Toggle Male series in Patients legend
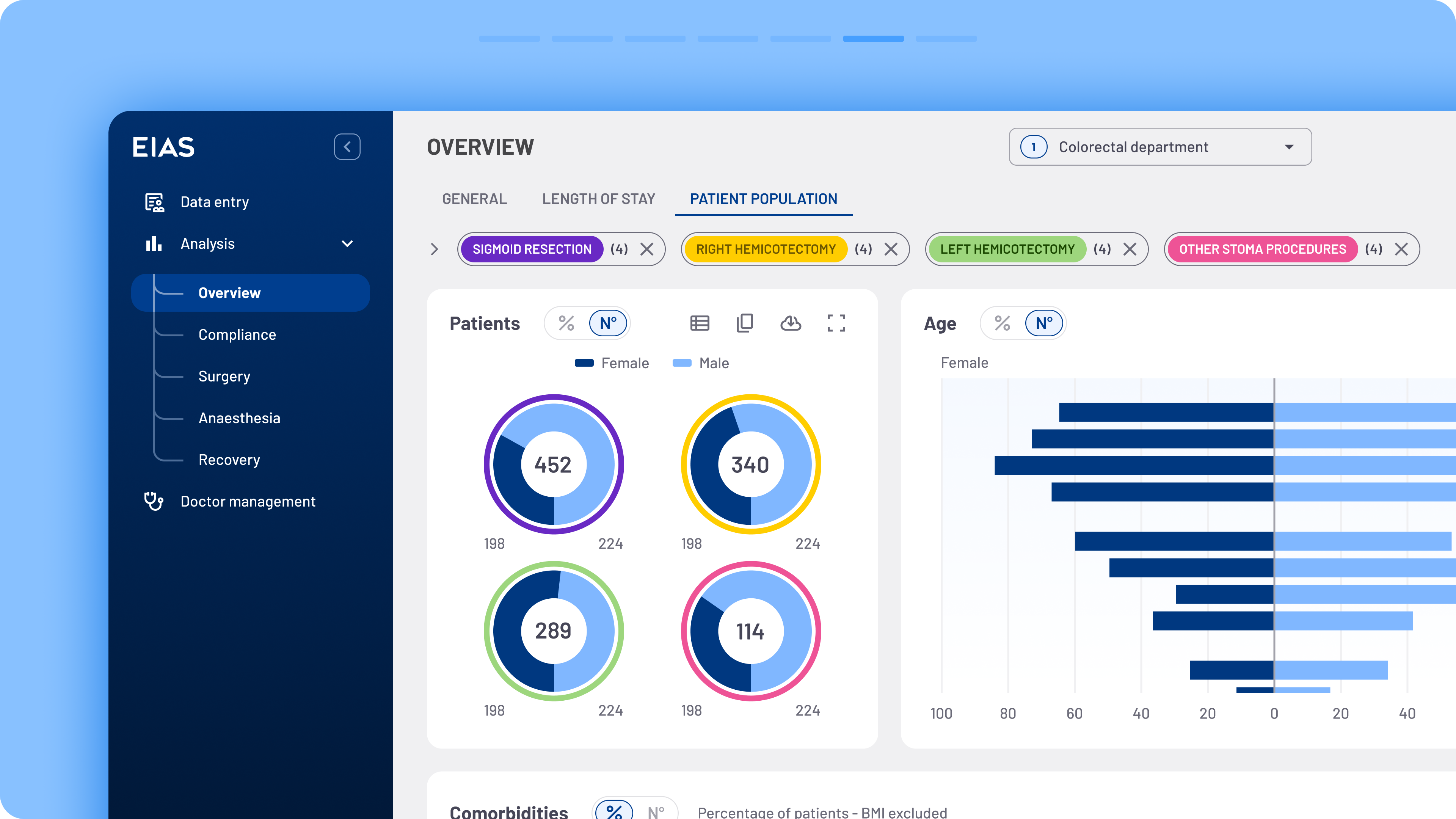The height and width of the screenshot is (819, 1456). 701,363
